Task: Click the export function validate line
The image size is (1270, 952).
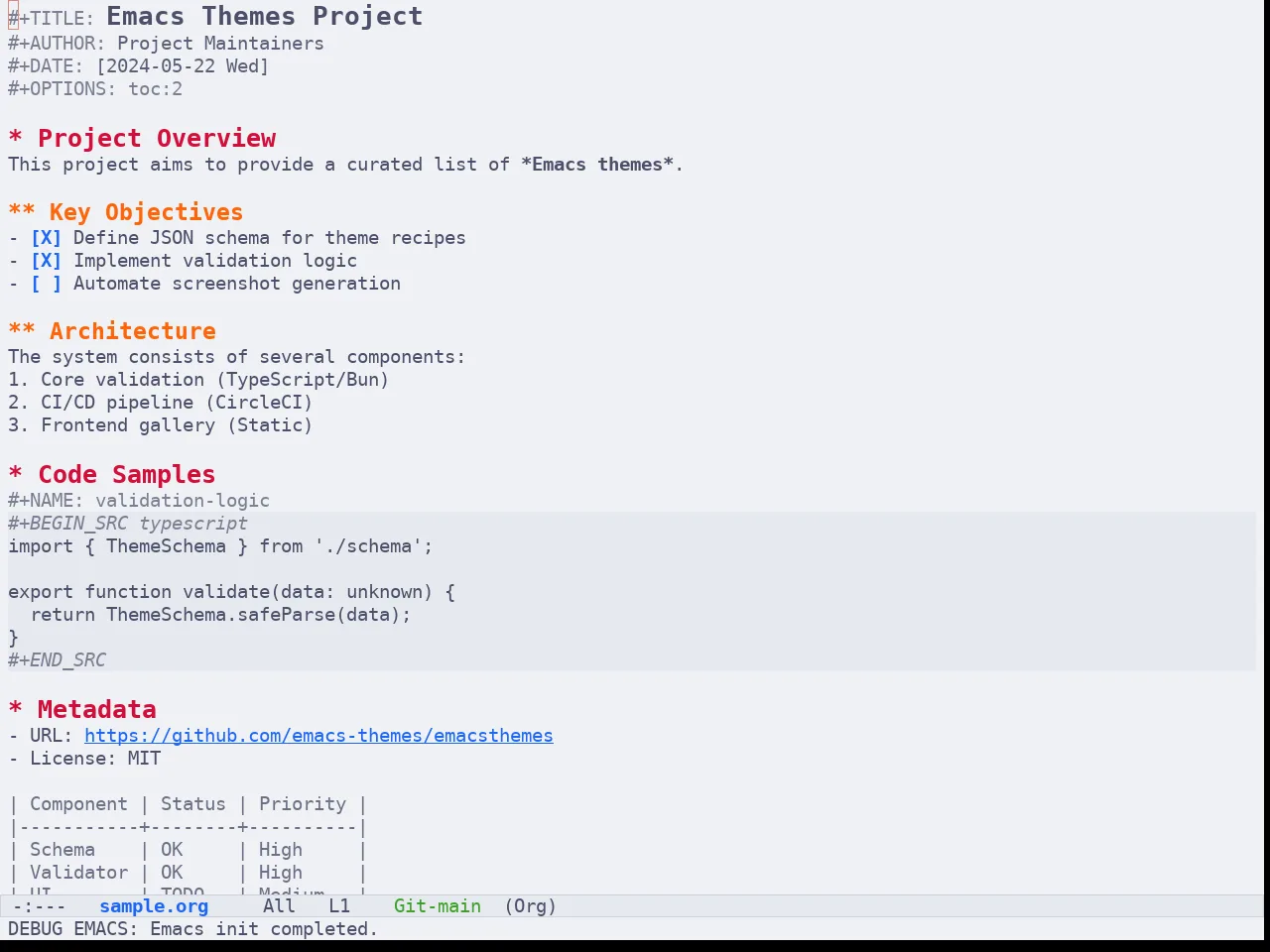Action: tap(231, 592)
